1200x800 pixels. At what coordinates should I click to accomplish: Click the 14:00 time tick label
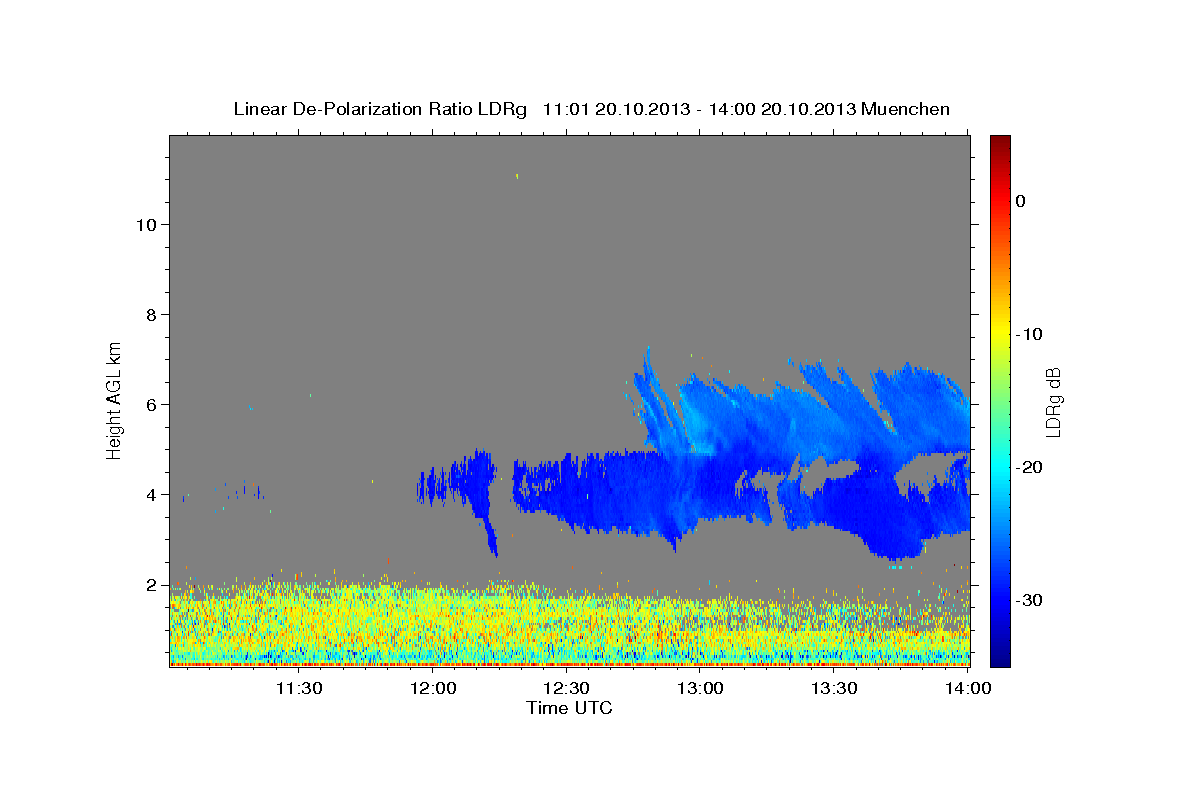click(968, 688)
